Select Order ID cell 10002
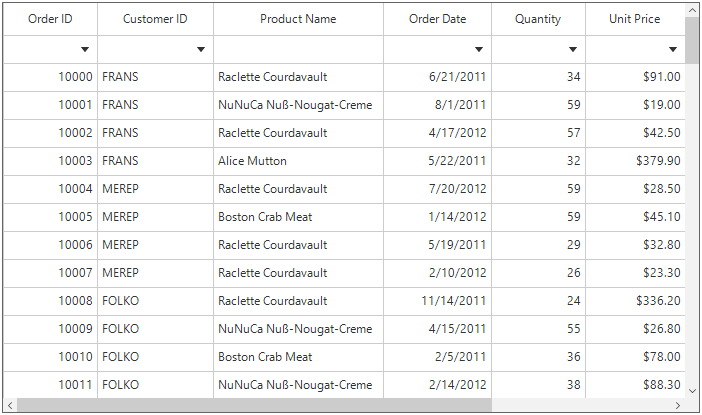The image size is (702, 415). [x=50, y=133]
